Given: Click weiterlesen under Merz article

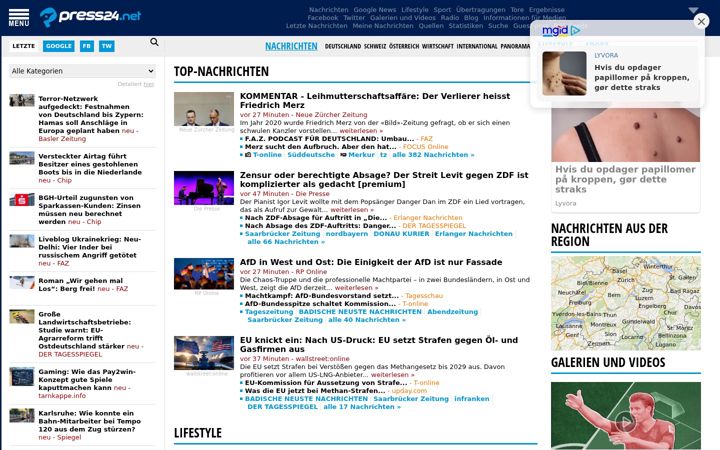Looking at the screenshot, I should 361,131.
